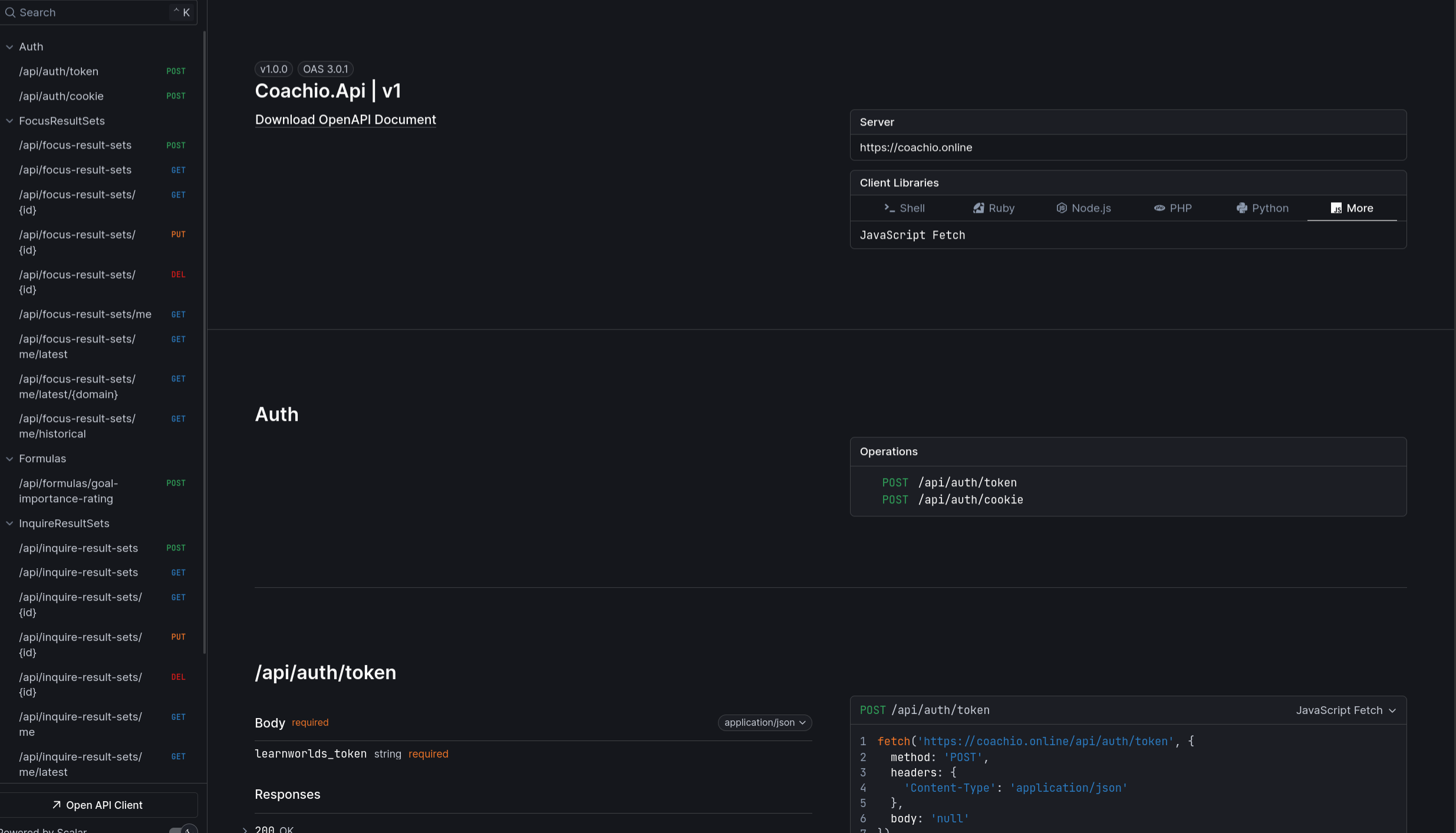Open POST /api/auth/cookie in Operations panel
Screen dimensions: 1456x833
[x=953, y=500]
